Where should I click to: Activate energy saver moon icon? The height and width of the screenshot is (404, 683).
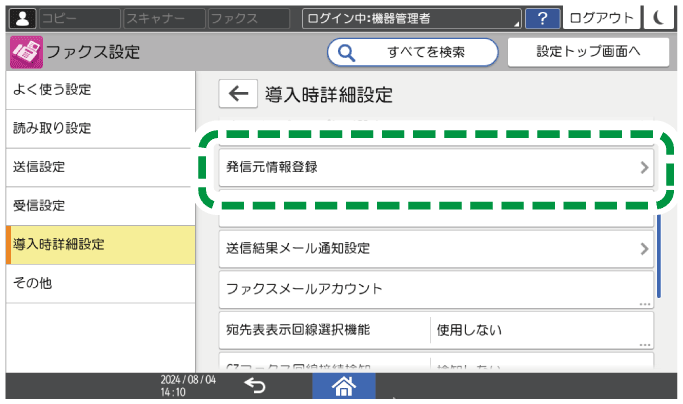point(659,17)
